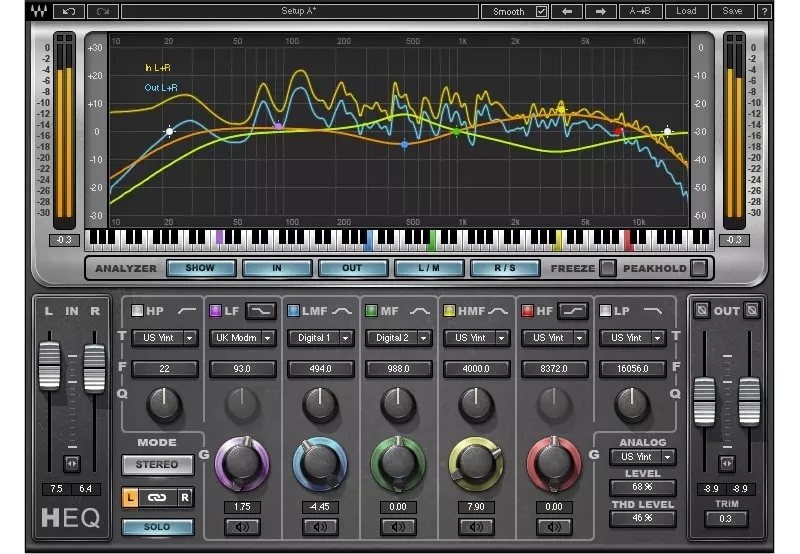Viewport: 800px width, 554px height.
Task: Open the help question mark
Action: coord(764,11)
